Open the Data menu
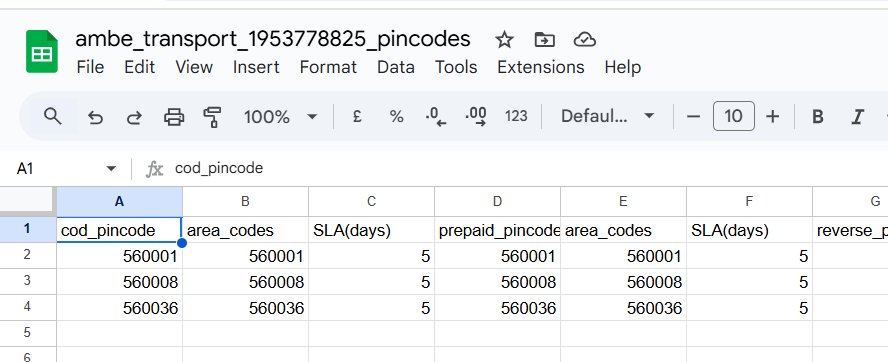Viewport: 888px width, 362px height. pos(396,67)
